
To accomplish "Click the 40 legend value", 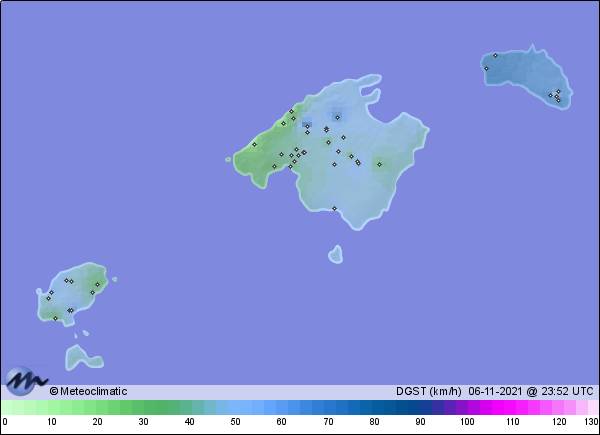I will (189, 422).
